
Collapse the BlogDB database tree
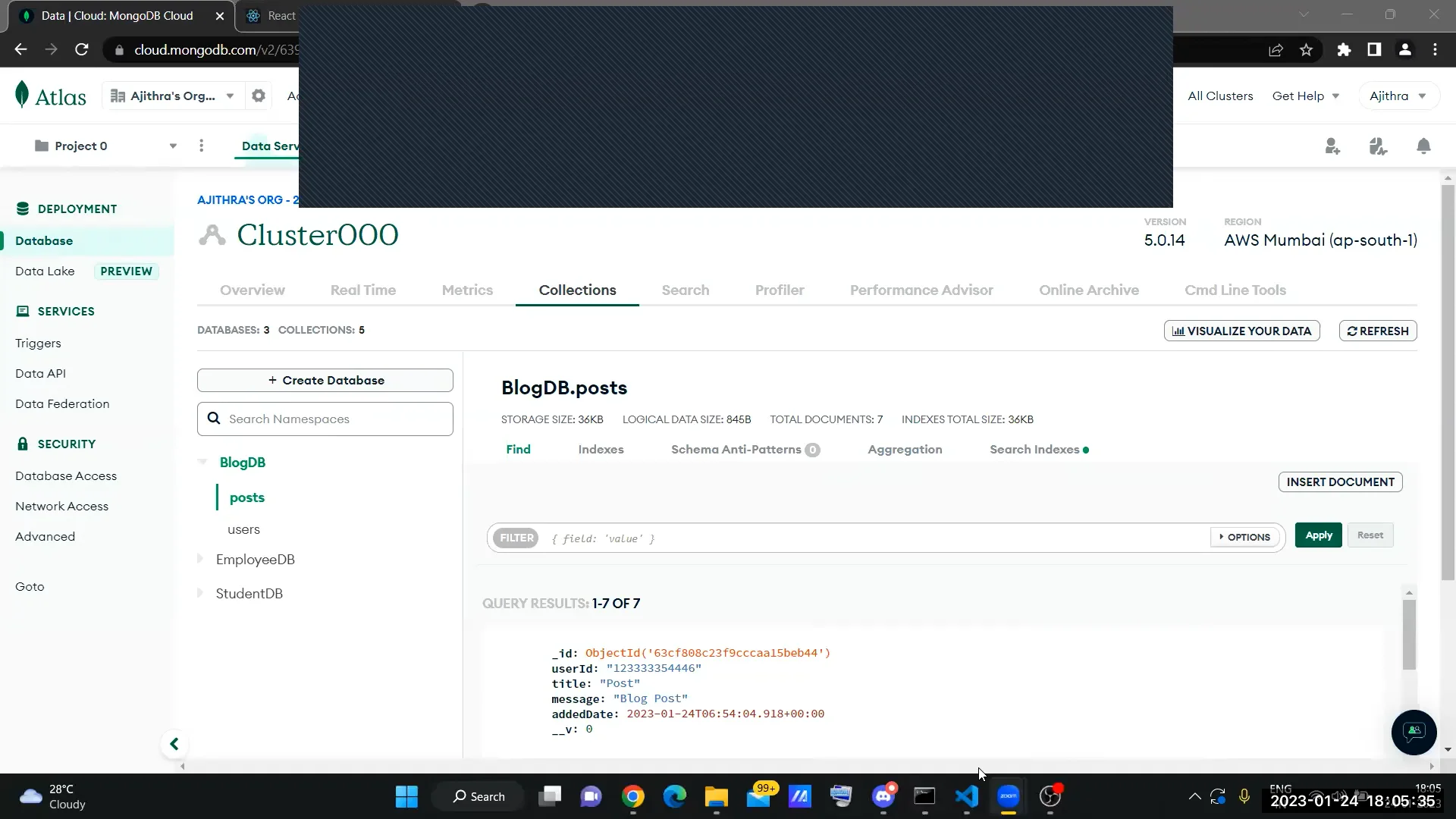click(202, 462)
